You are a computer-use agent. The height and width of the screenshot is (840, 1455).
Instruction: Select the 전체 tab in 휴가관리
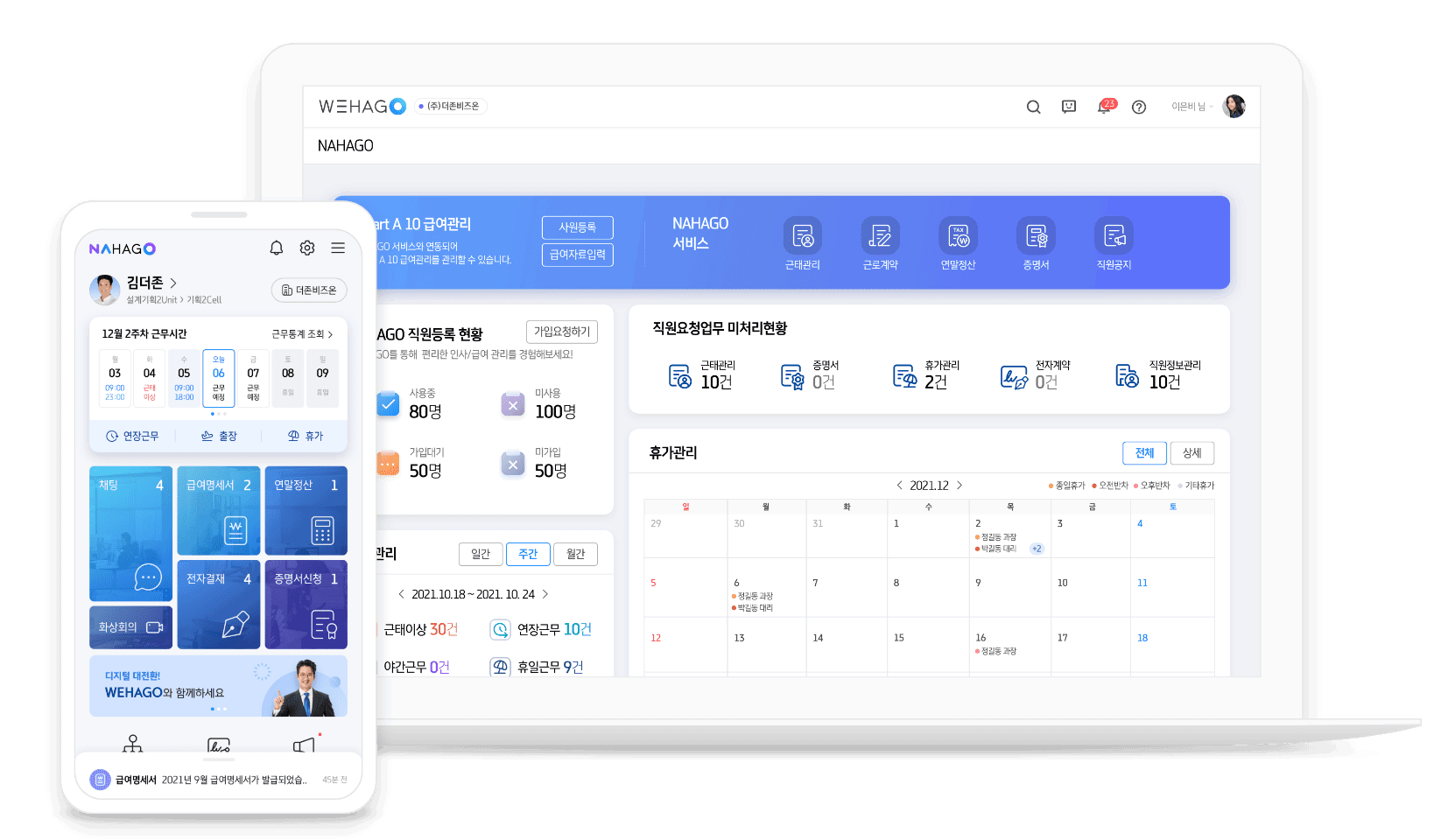click(x=1144, y=452)
